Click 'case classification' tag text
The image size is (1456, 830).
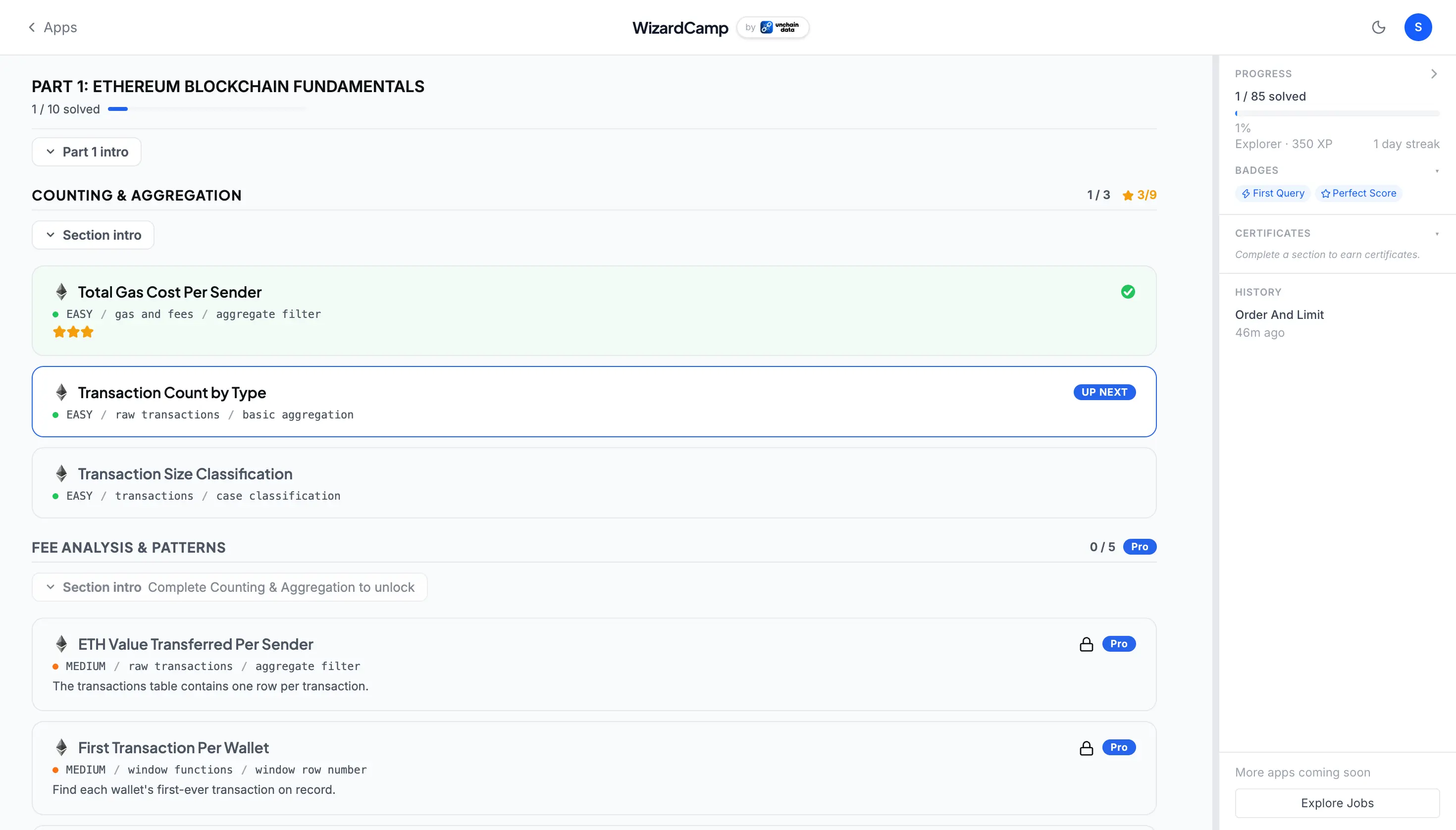(278, 496)
